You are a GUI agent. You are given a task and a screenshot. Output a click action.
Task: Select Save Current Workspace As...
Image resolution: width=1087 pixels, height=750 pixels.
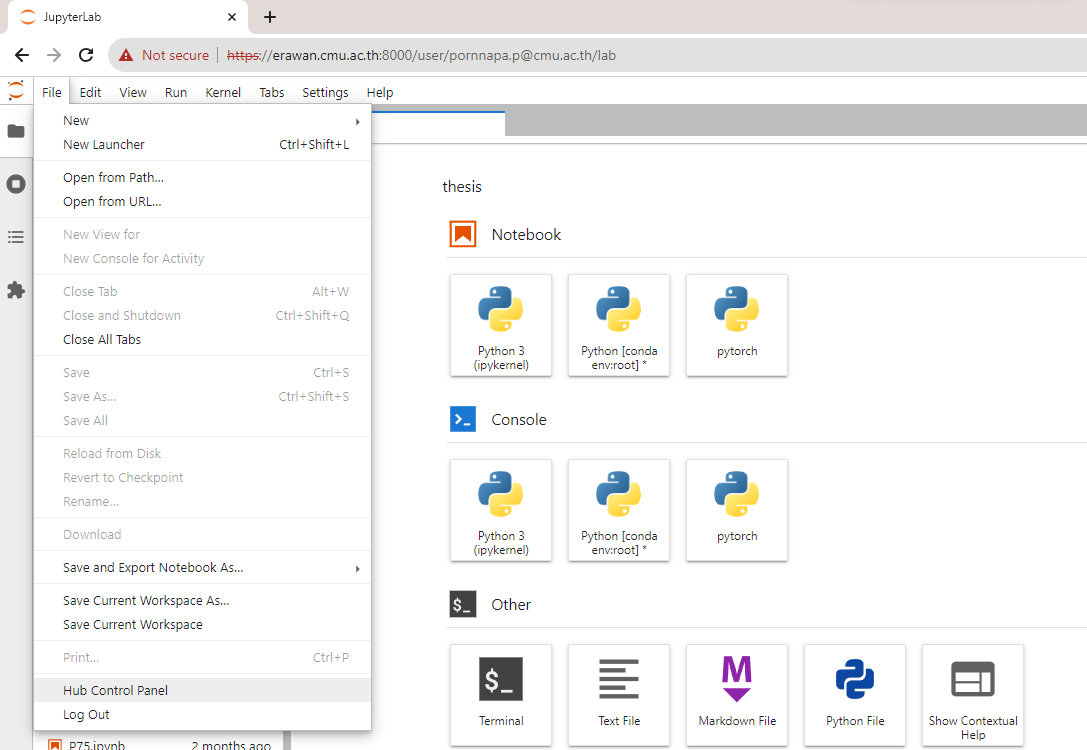coord(202,600)
